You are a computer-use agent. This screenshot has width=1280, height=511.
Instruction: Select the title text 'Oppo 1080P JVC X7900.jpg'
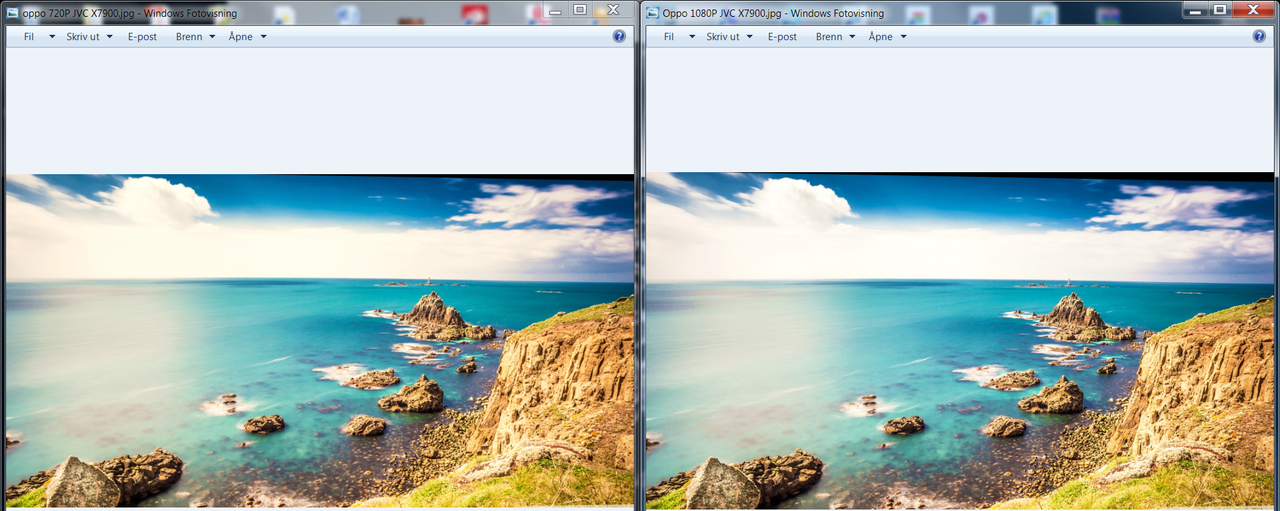pyautogui.click(x=722, y=13)
